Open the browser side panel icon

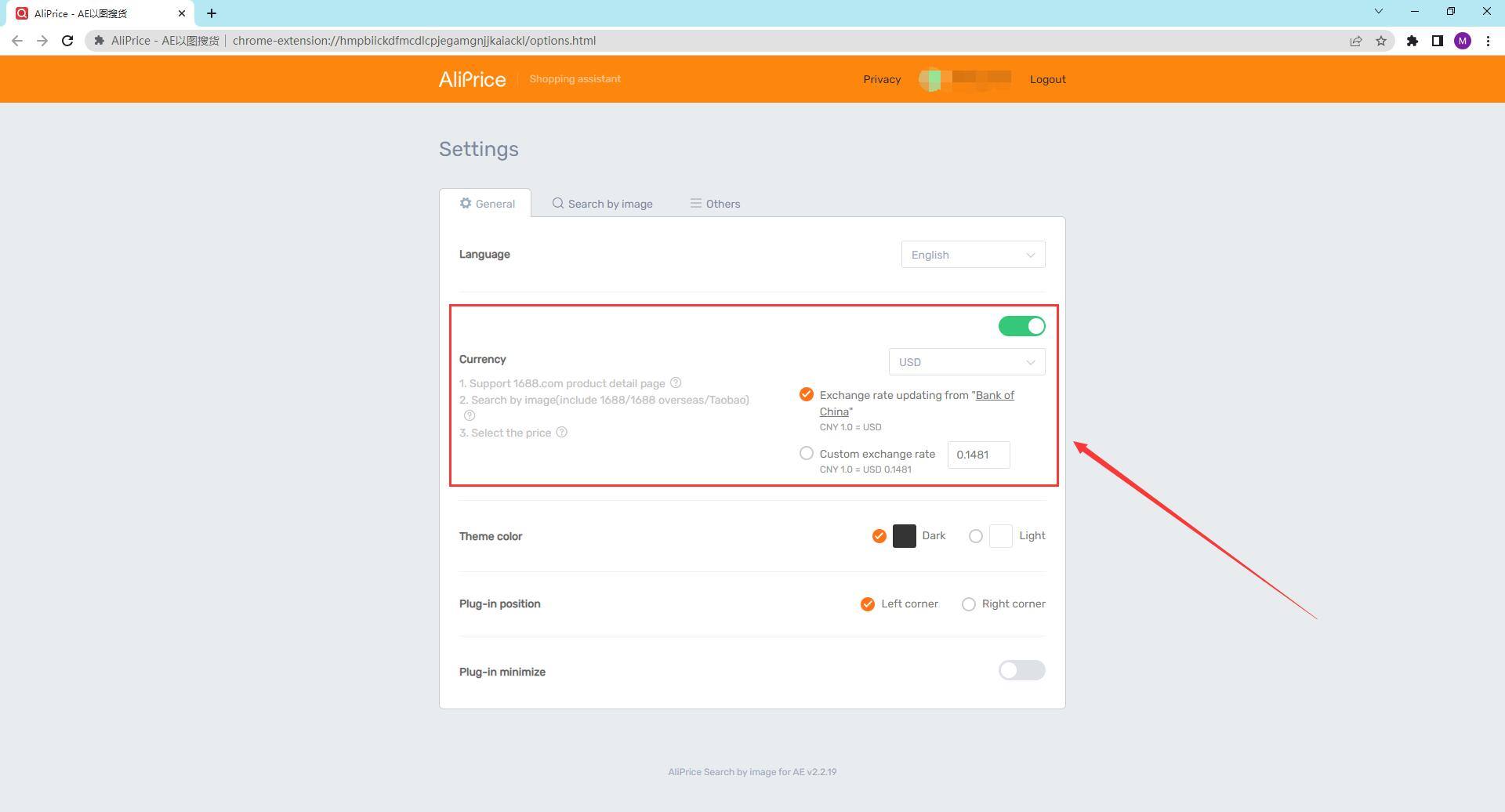point(1438,41)
